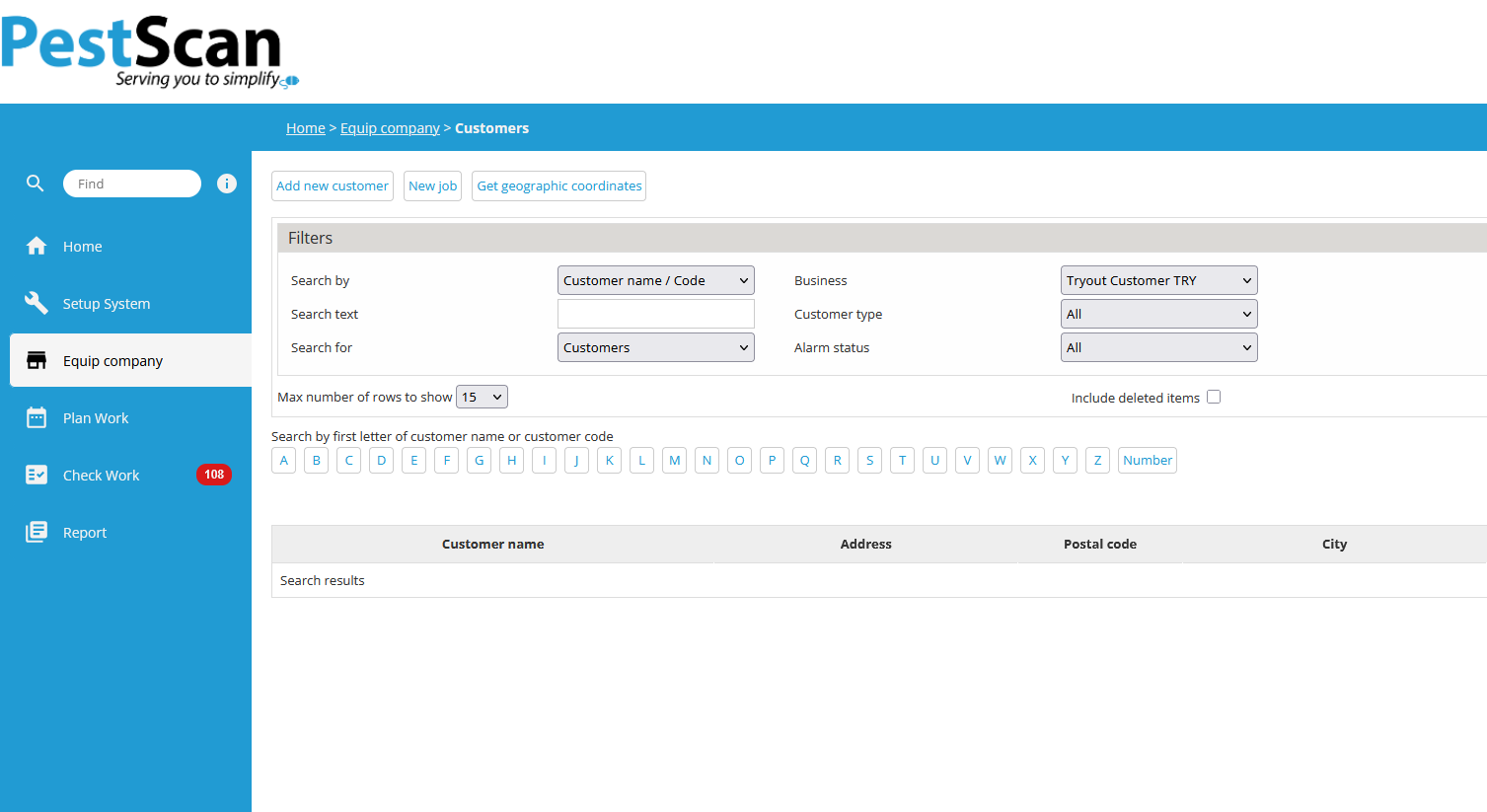The height and width of the screenshot is (812, 1487).
Task: Click into the Find search box
Action: (132, 184)
